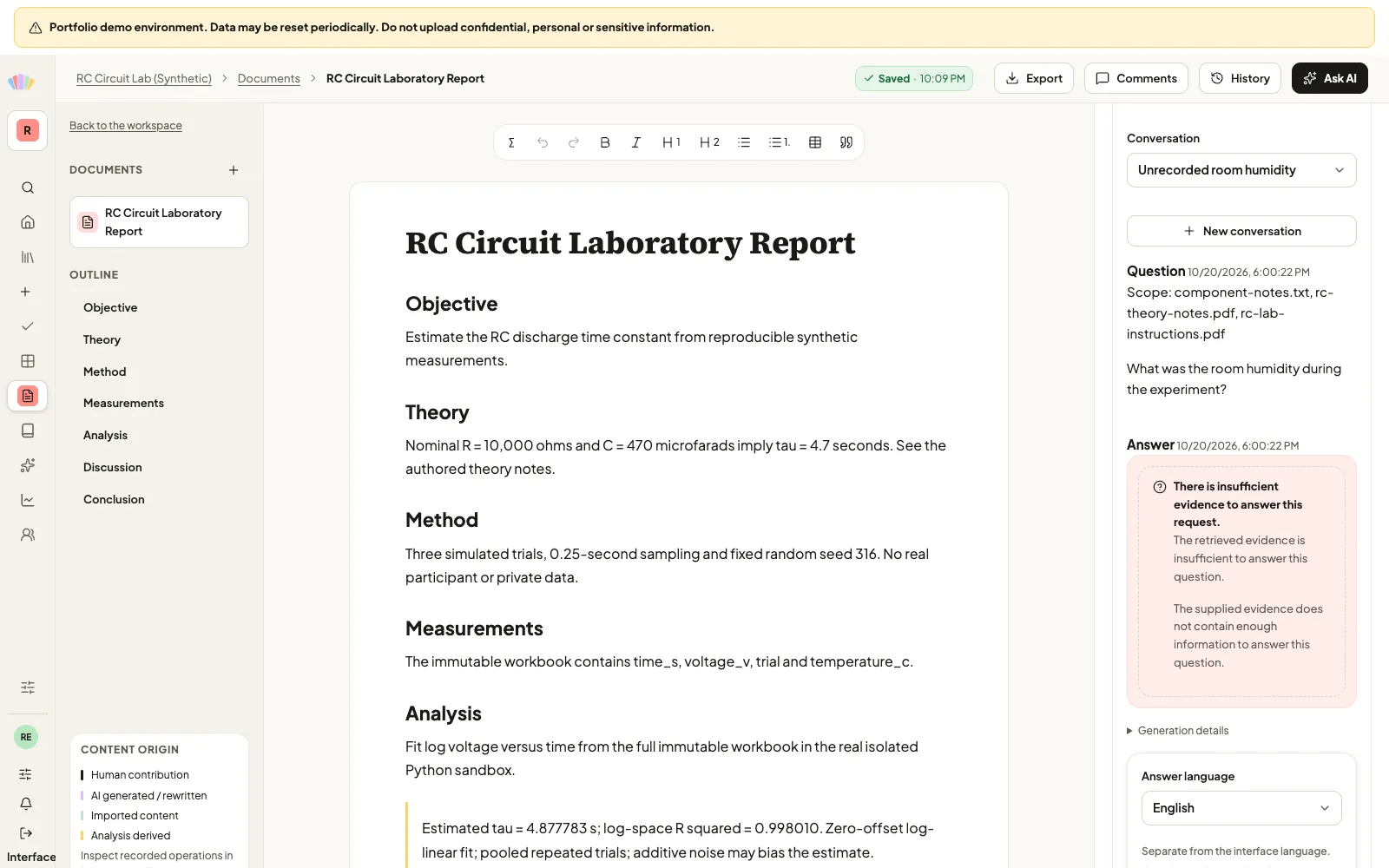Open the library icon in the sidebar

[x=28, y=257]
